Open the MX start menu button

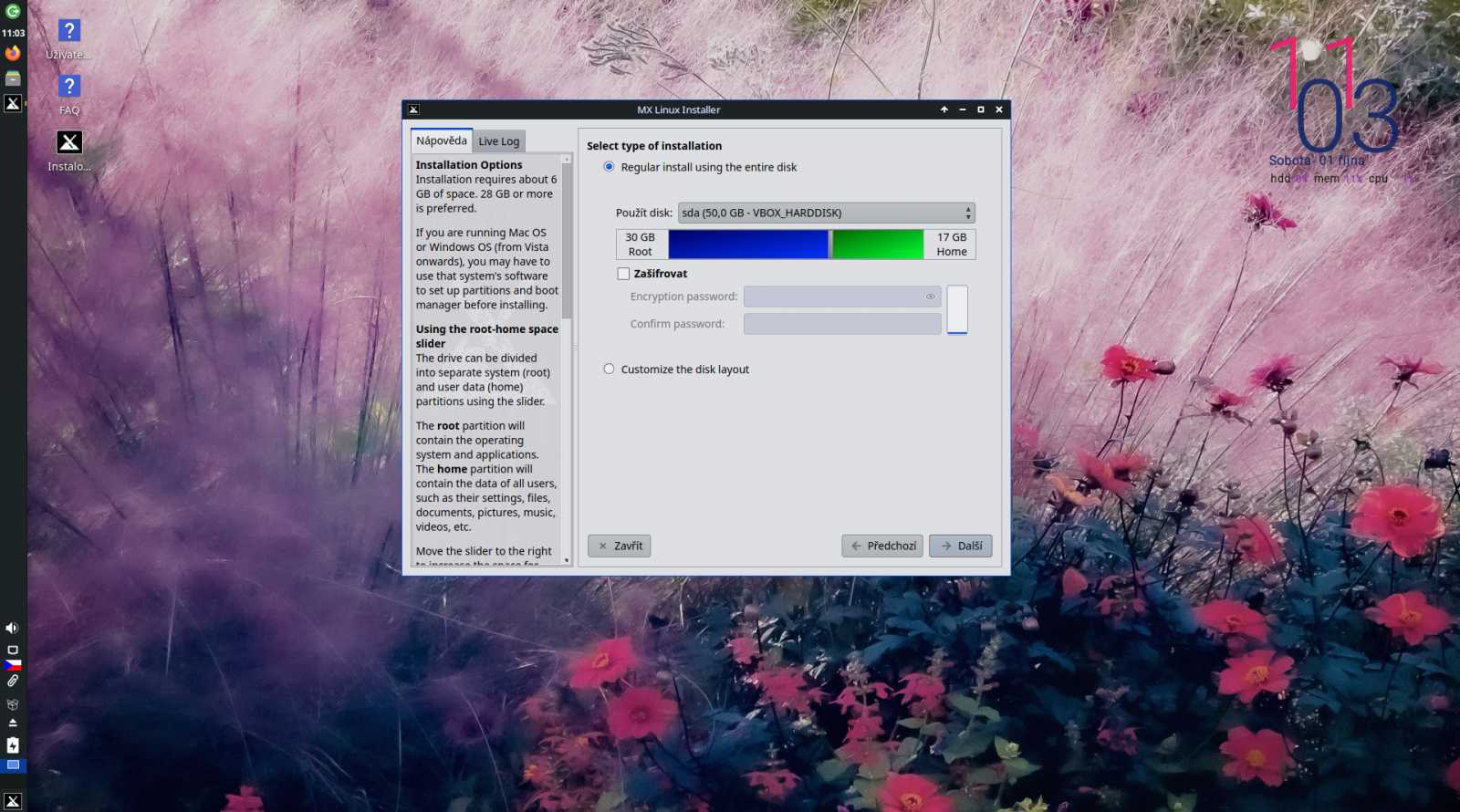13,800
